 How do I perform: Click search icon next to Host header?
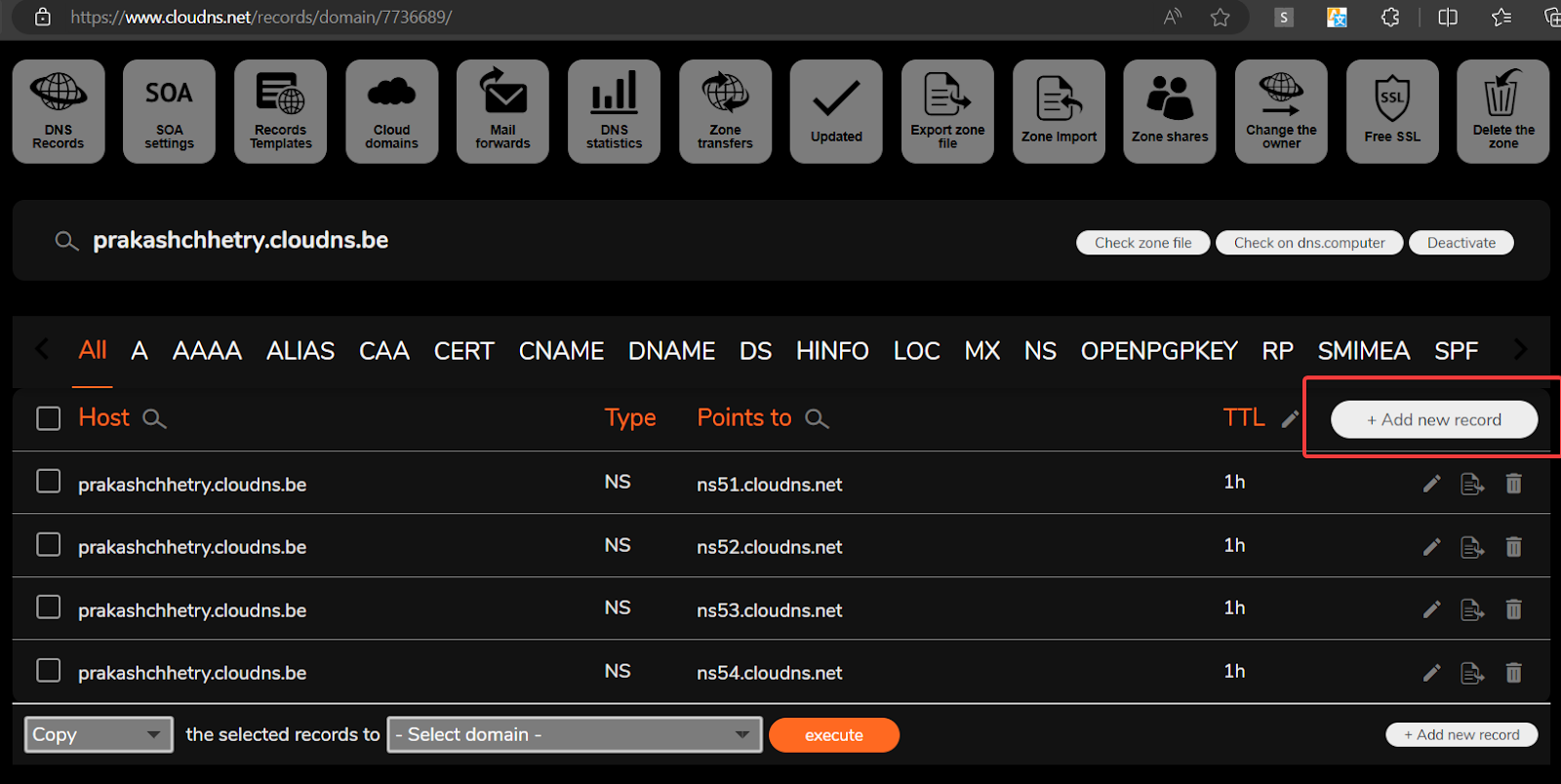(154, 419)
